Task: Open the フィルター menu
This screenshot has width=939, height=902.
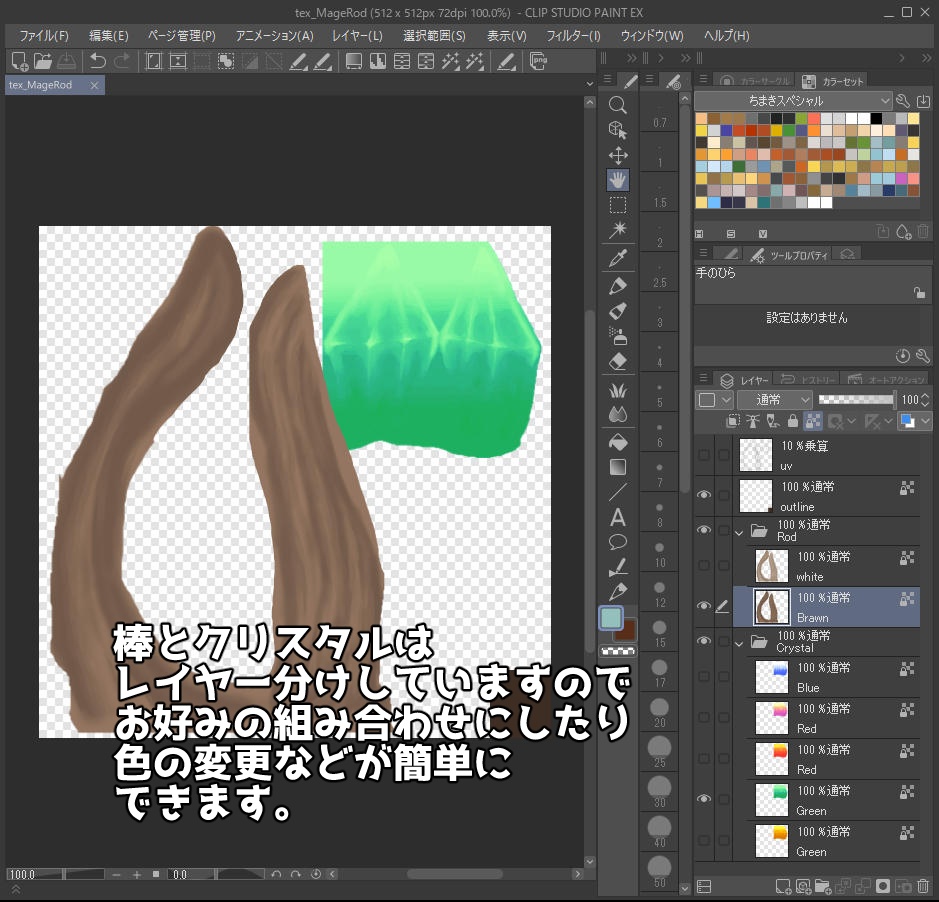Action: (571, 36)
